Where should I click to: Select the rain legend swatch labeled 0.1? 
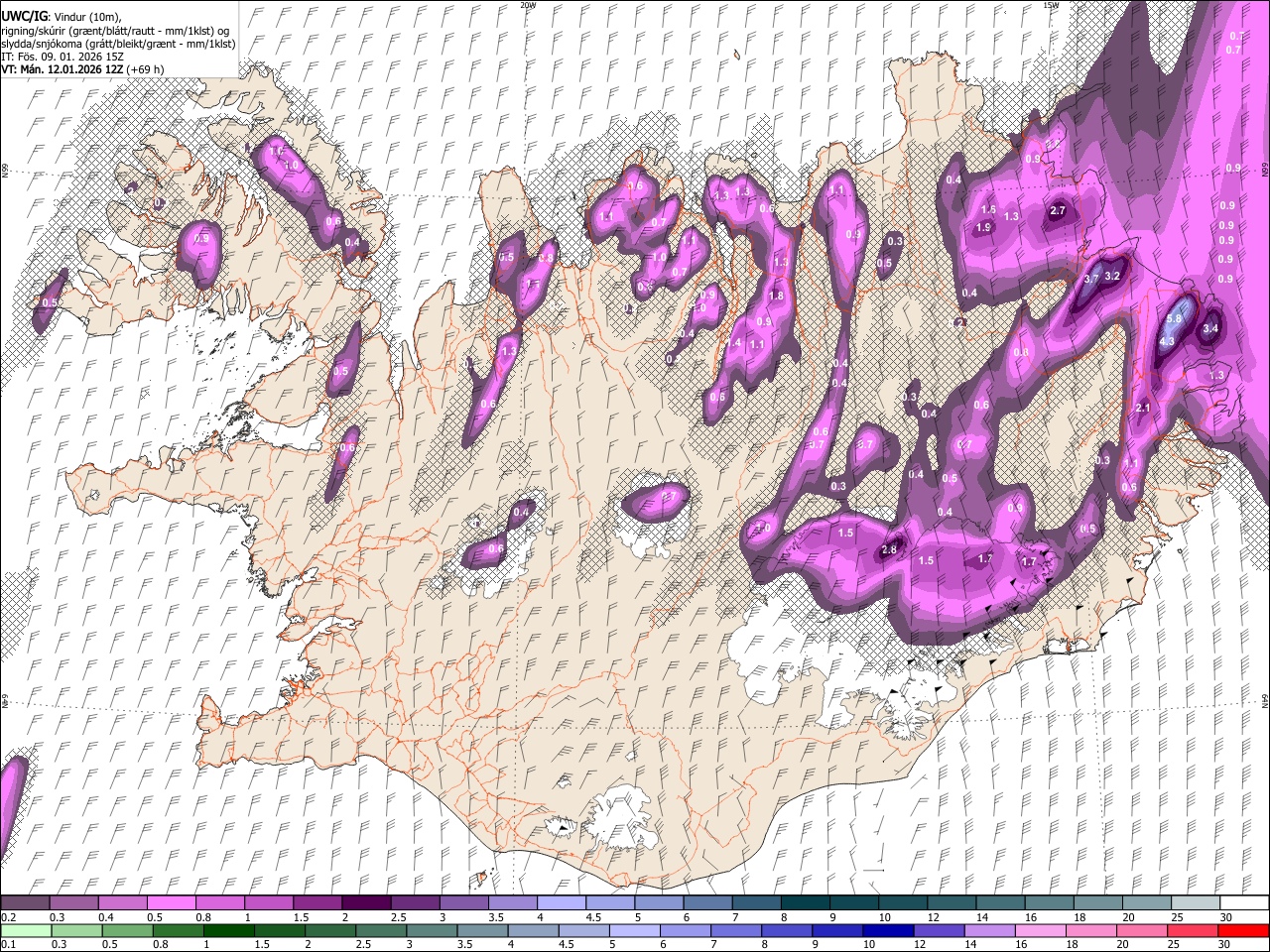coord(26,930)
